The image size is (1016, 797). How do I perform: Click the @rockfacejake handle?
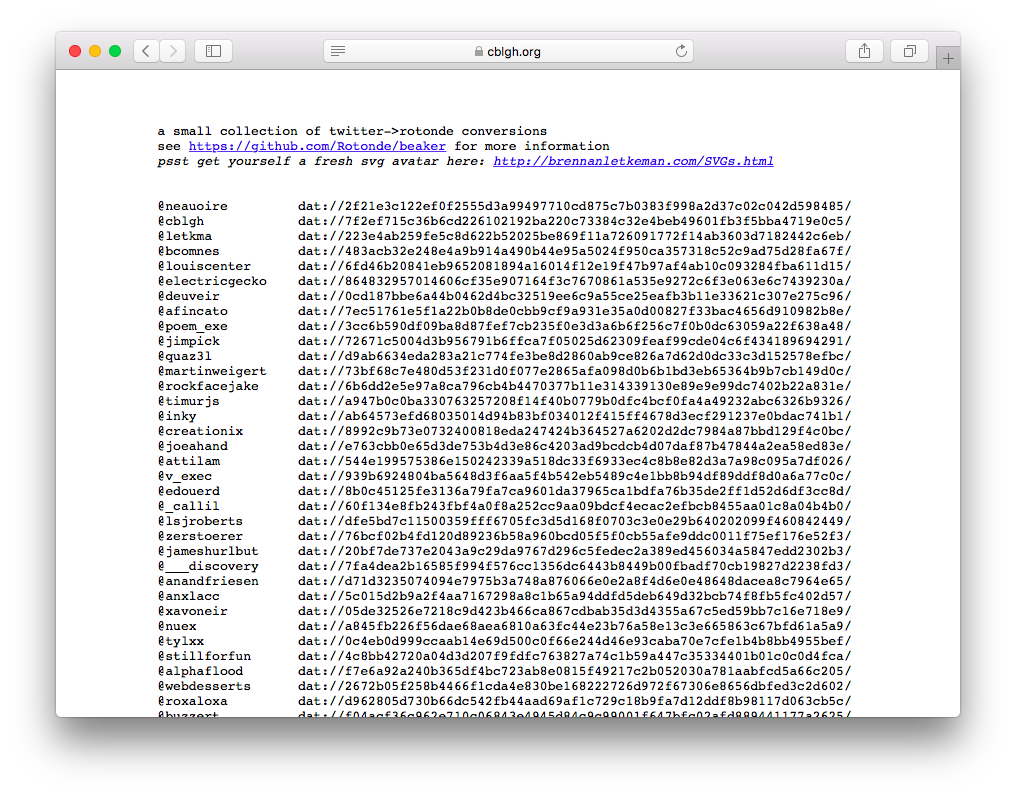209,386
